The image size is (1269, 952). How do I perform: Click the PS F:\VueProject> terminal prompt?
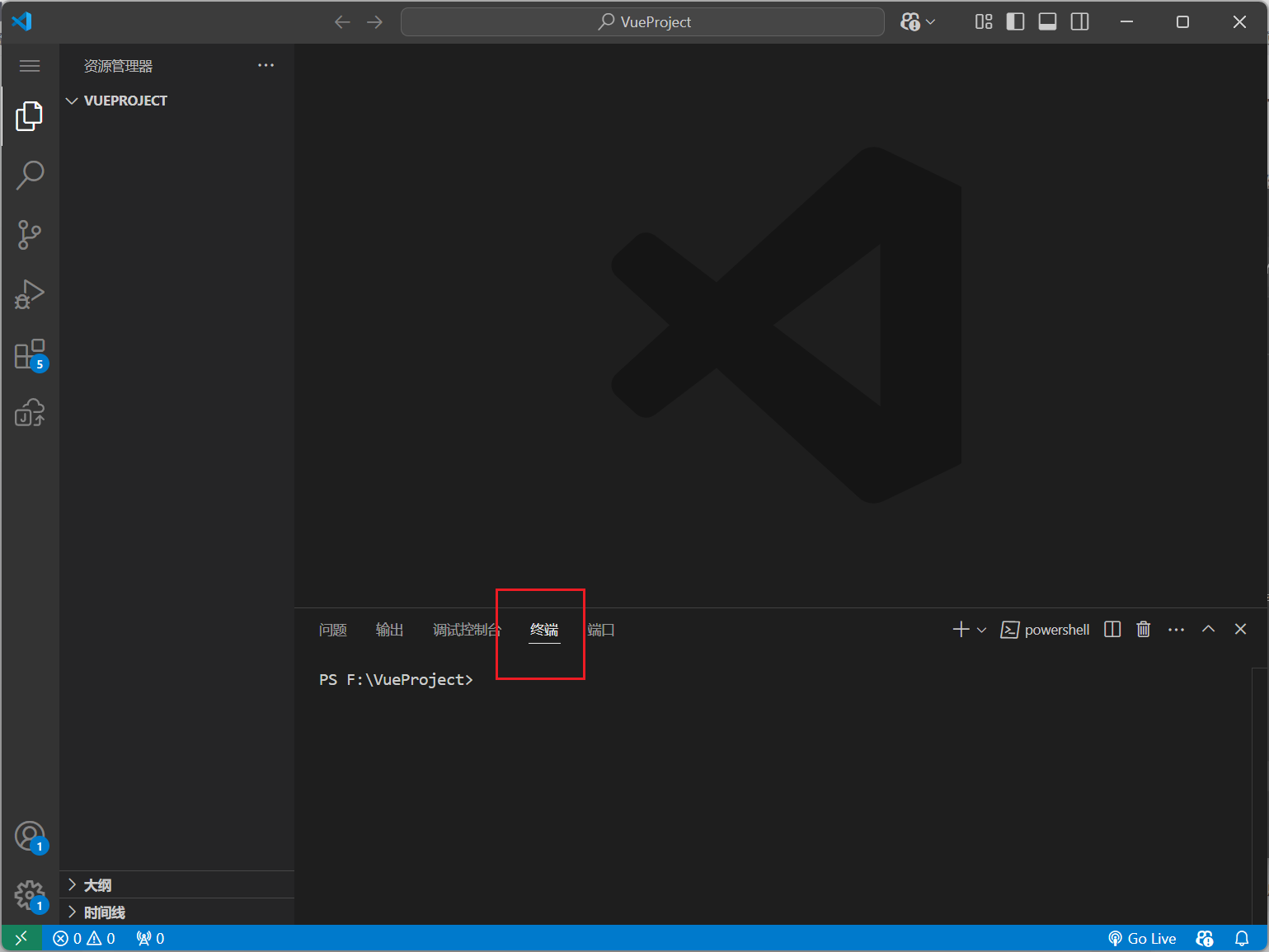coord(396,679)
